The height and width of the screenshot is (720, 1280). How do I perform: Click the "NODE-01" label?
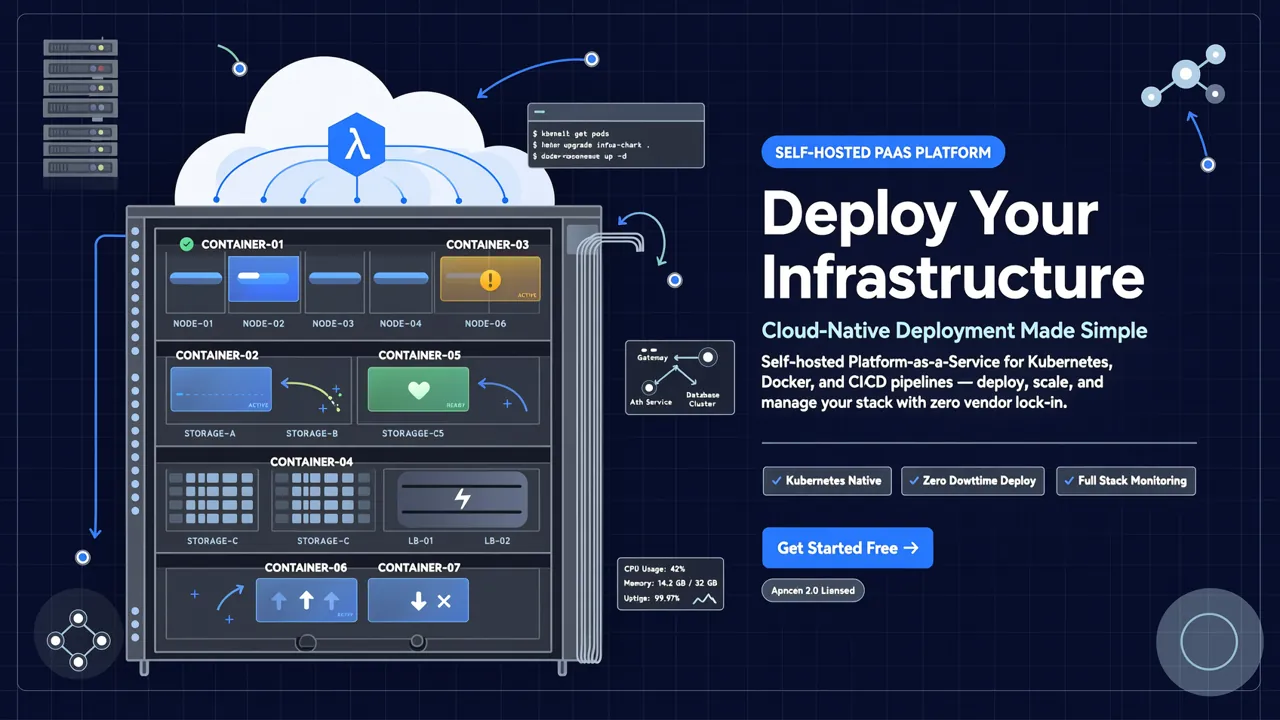[194, 323]
